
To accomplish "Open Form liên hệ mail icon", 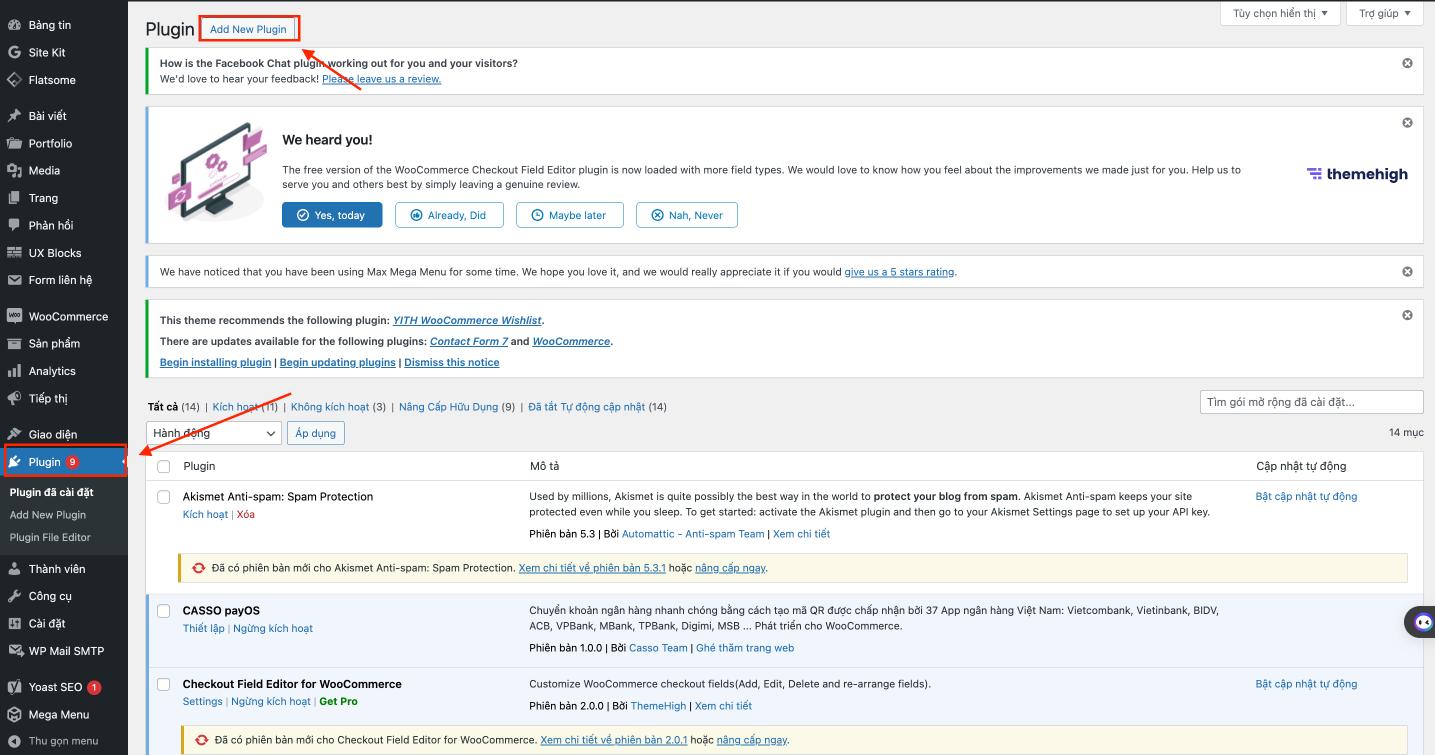I will point(14,280).
